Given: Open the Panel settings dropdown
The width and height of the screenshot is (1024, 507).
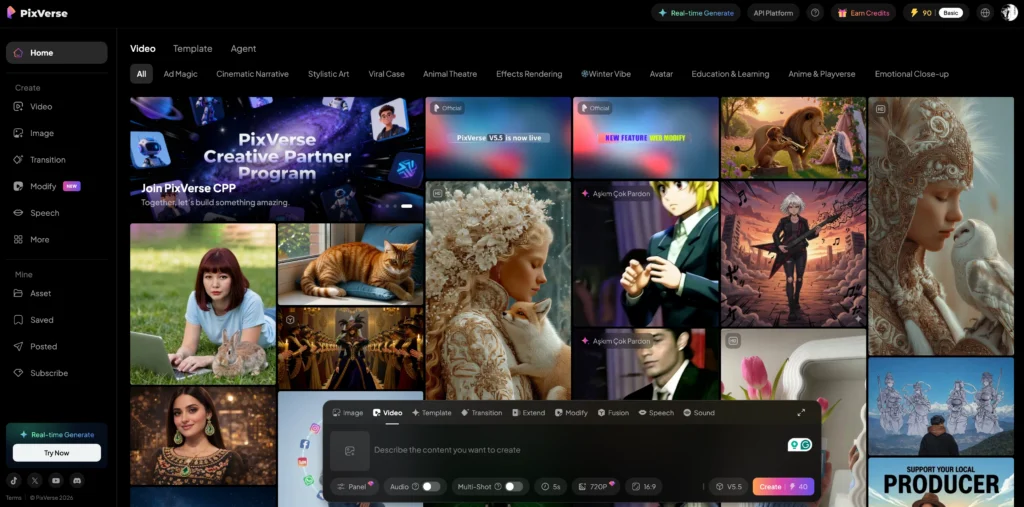Looking at the screenshot, I should tap(355, 487).
